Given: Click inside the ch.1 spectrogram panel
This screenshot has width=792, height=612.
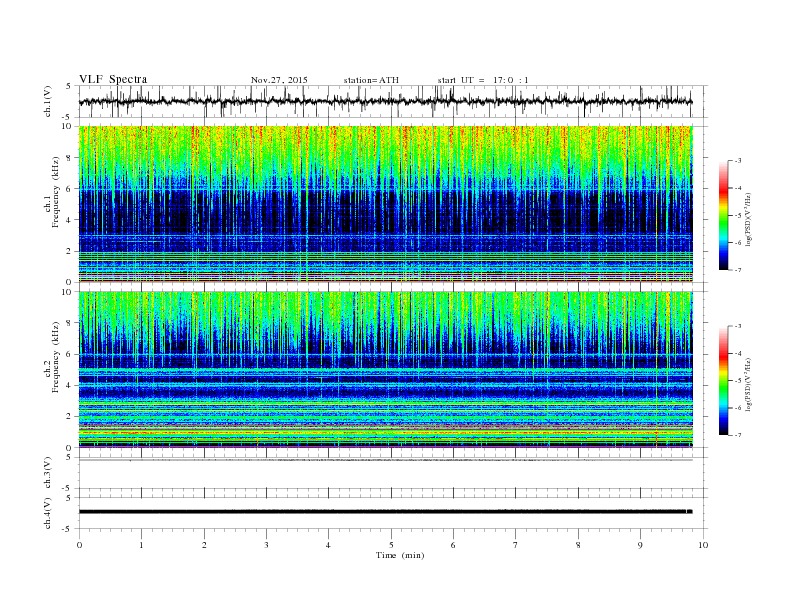Looking at the screenshot, I should tap(386, 204).
